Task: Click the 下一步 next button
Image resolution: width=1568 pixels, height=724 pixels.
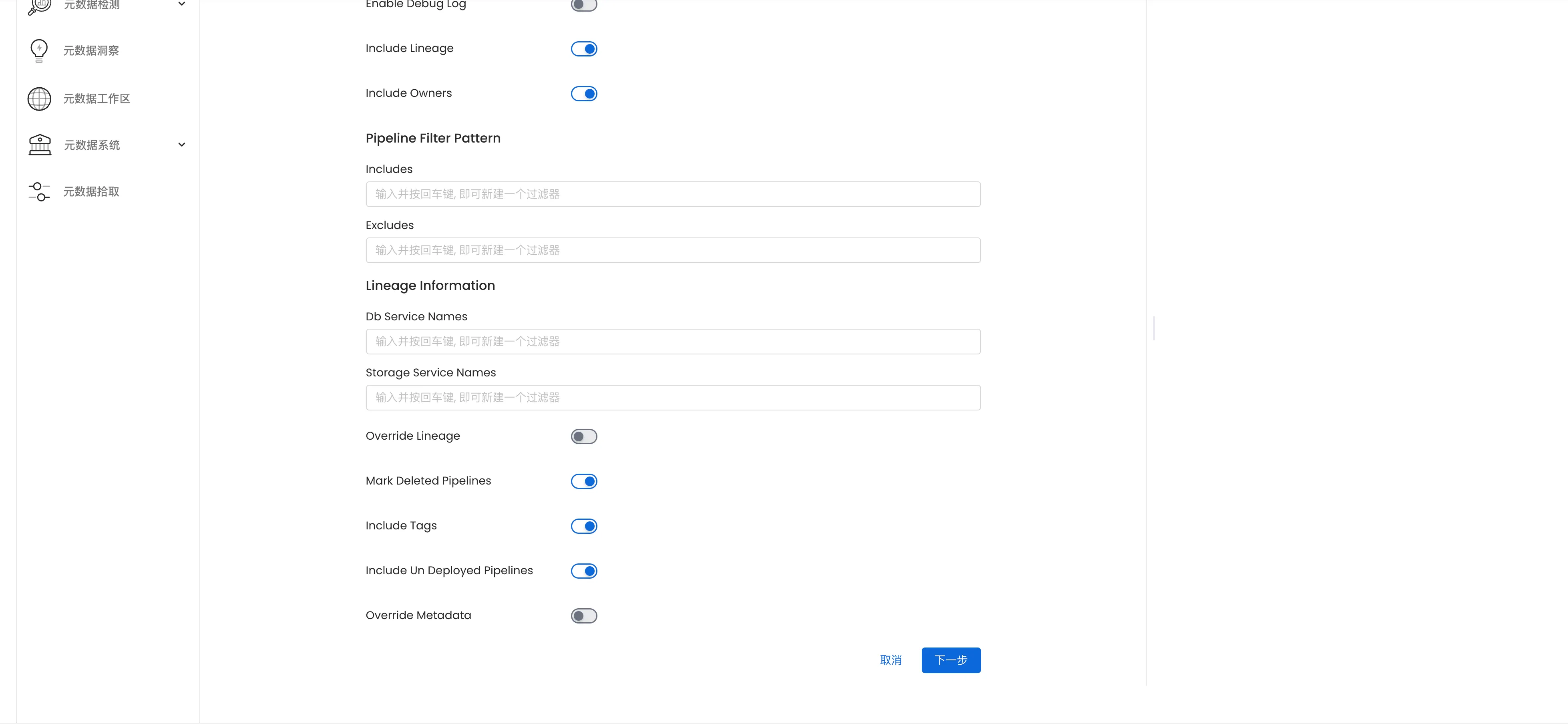Action: pos(951,660)
